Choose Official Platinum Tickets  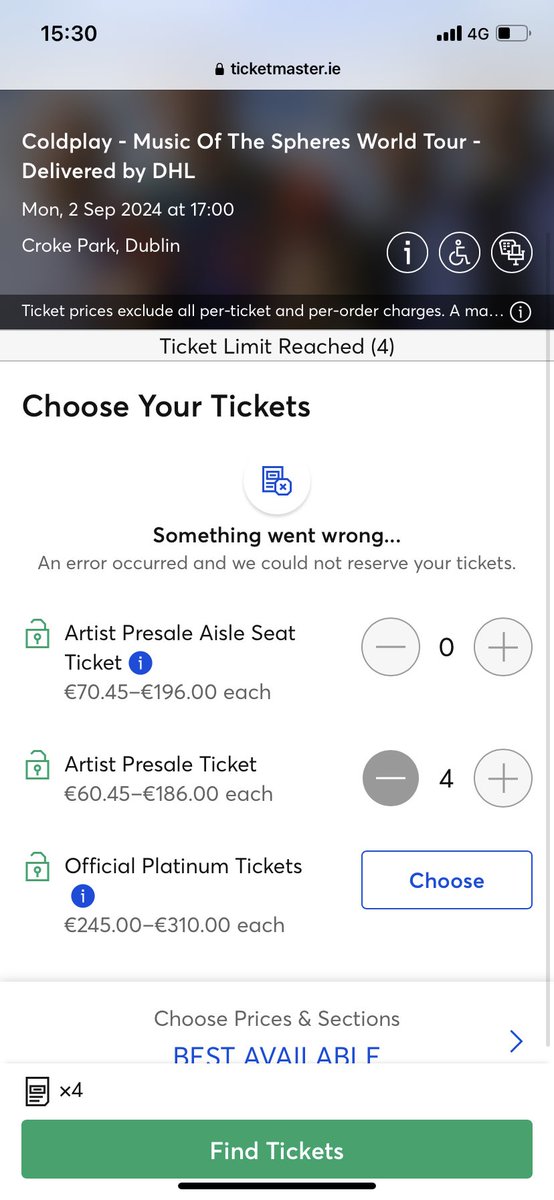click(x=447, y=880)
